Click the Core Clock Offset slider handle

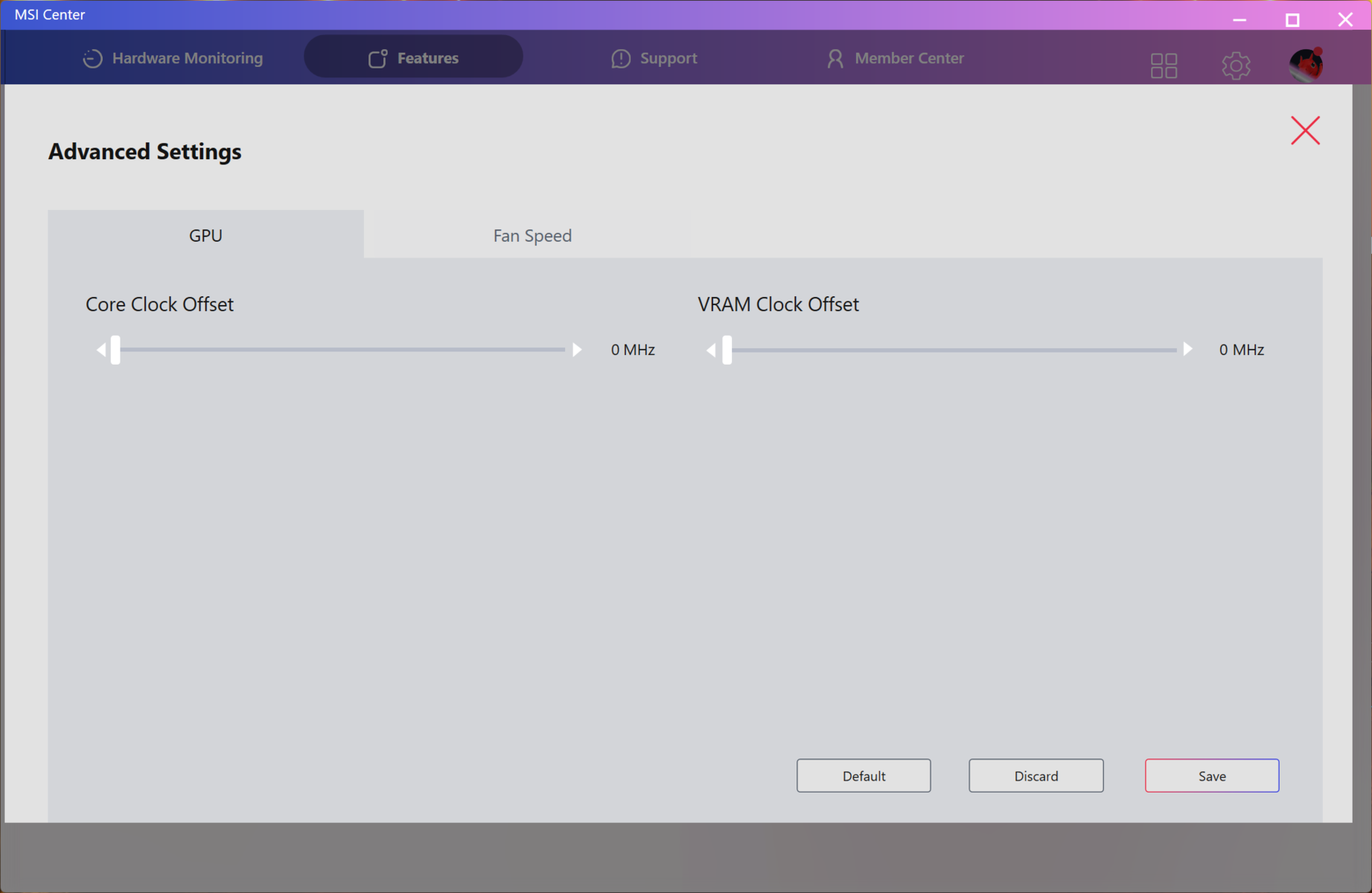(x=115, y=350)
